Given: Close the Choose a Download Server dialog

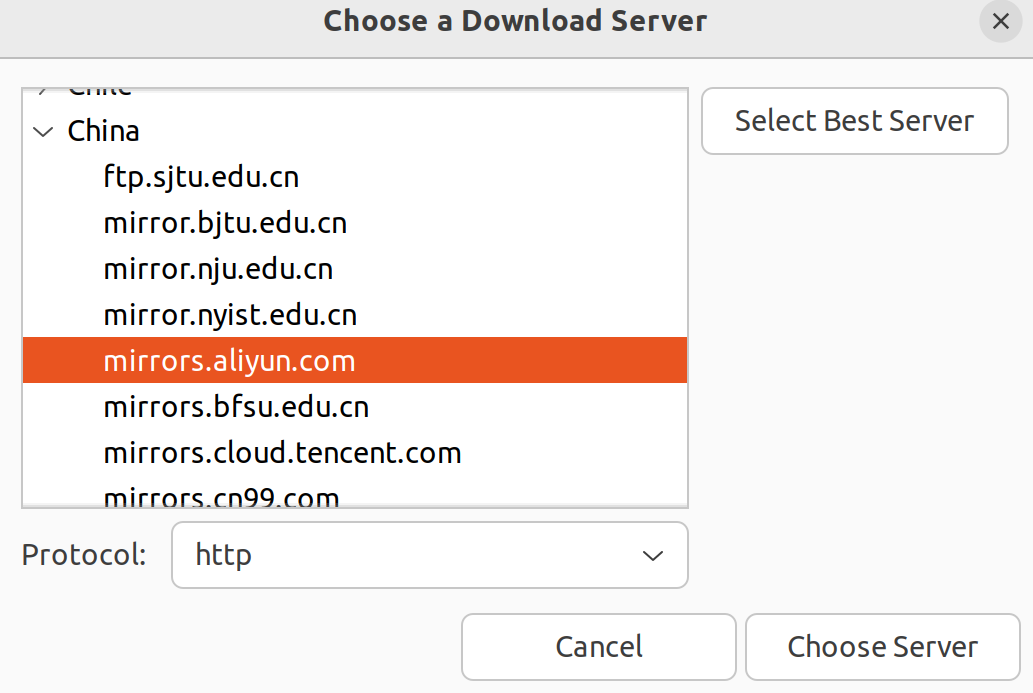Looking at the screenshot, I should (1000, 21).
